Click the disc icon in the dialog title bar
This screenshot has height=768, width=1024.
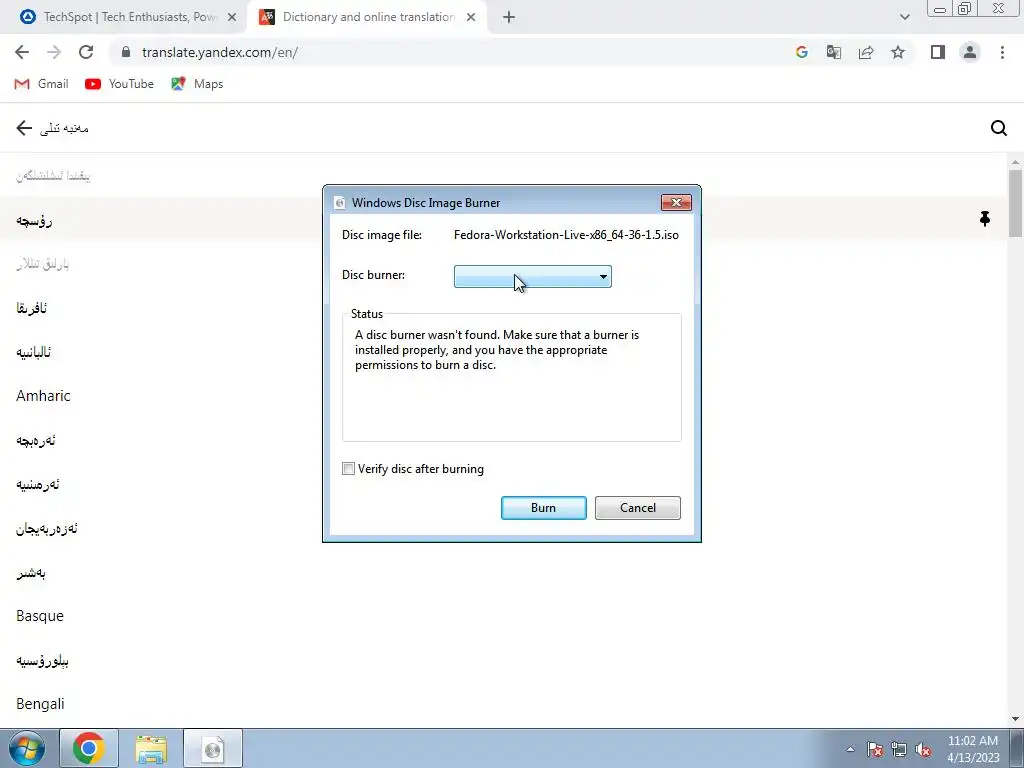click(340, 203)
